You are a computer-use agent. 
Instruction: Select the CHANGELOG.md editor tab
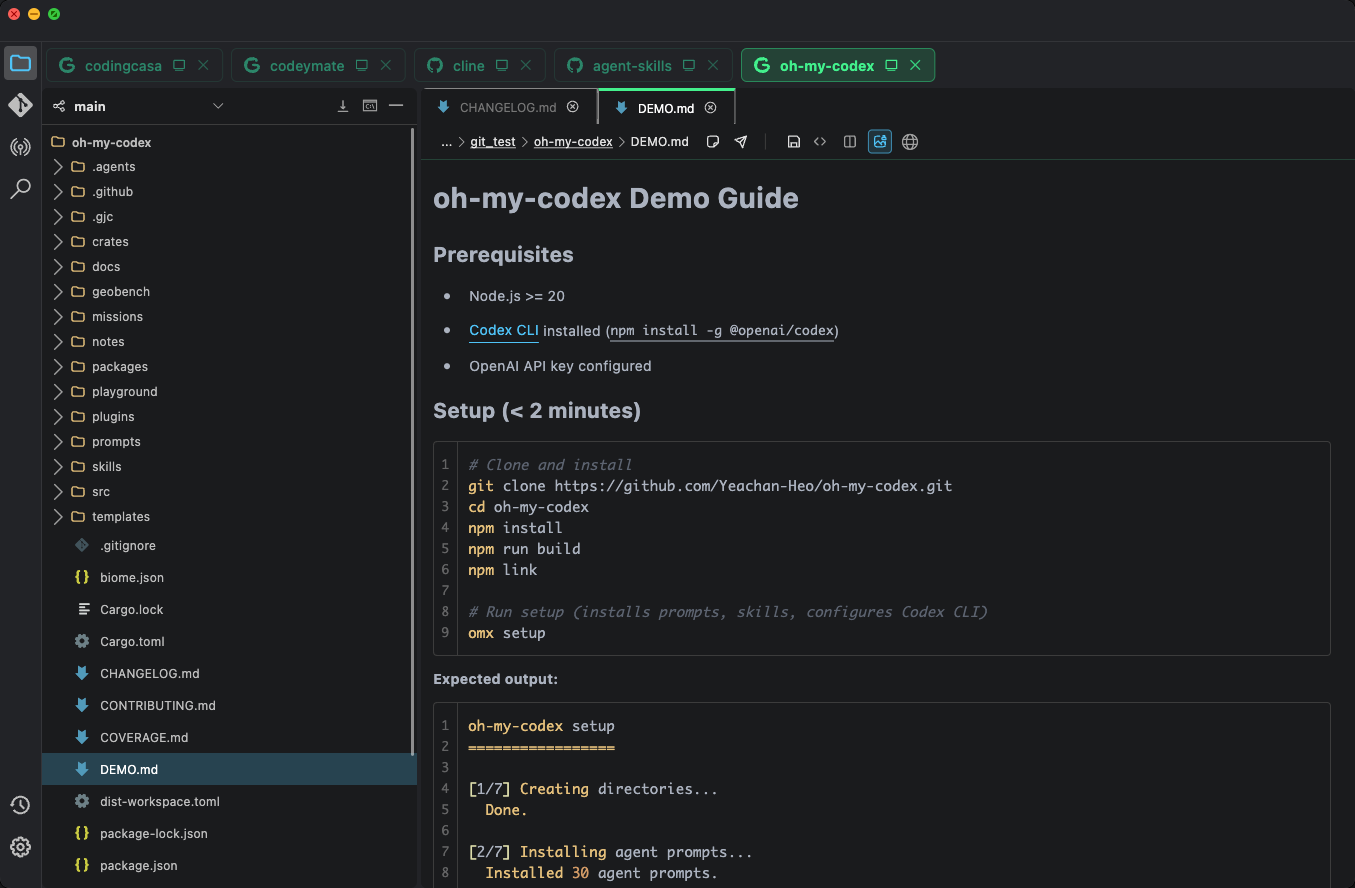click(x=508, y=107)
